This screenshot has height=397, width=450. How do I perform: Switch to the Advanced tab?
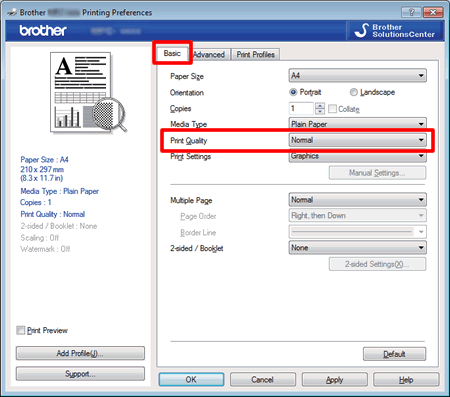pos(209,54)
